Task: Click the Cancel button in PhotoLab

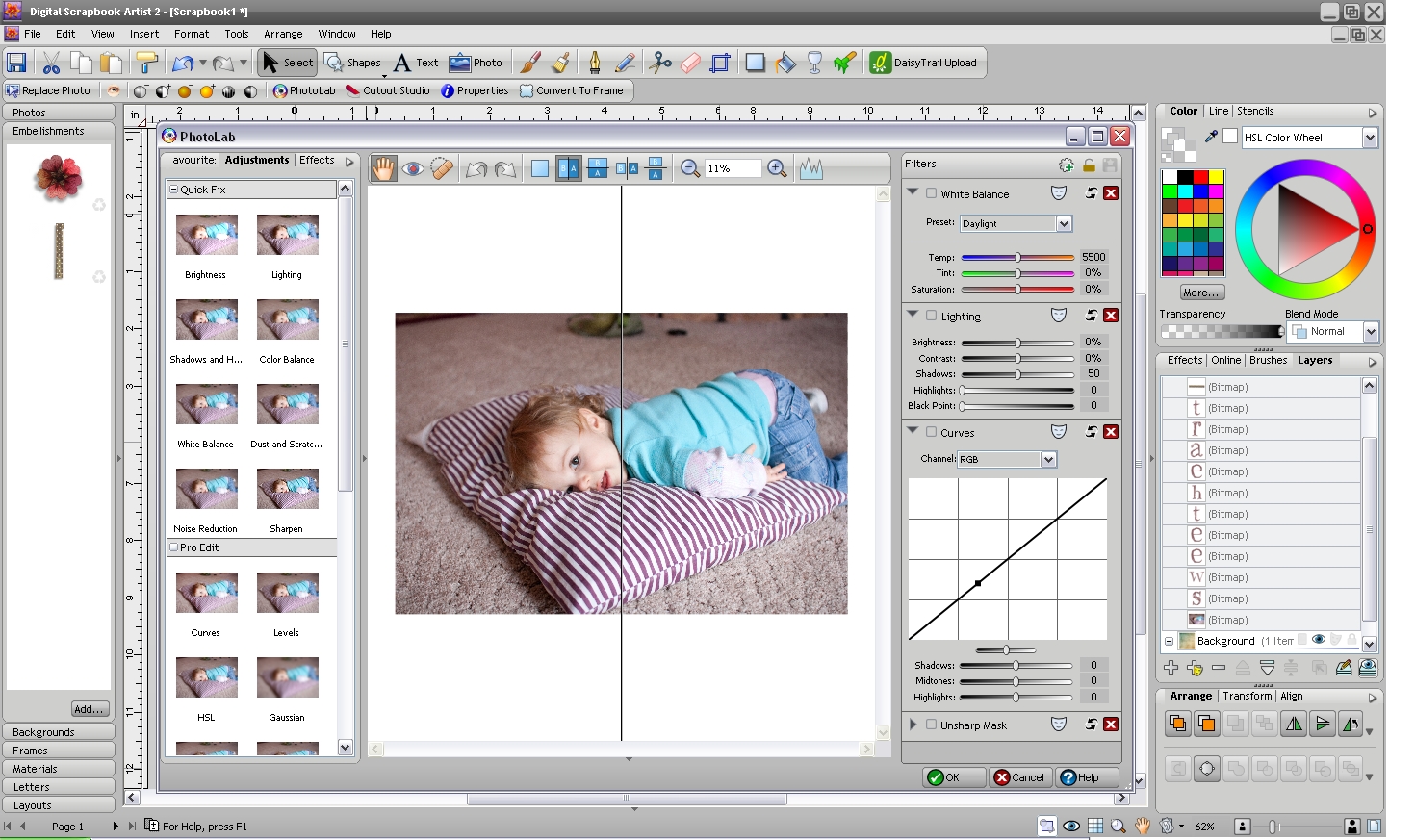Action: click(x=1019, y=777)
